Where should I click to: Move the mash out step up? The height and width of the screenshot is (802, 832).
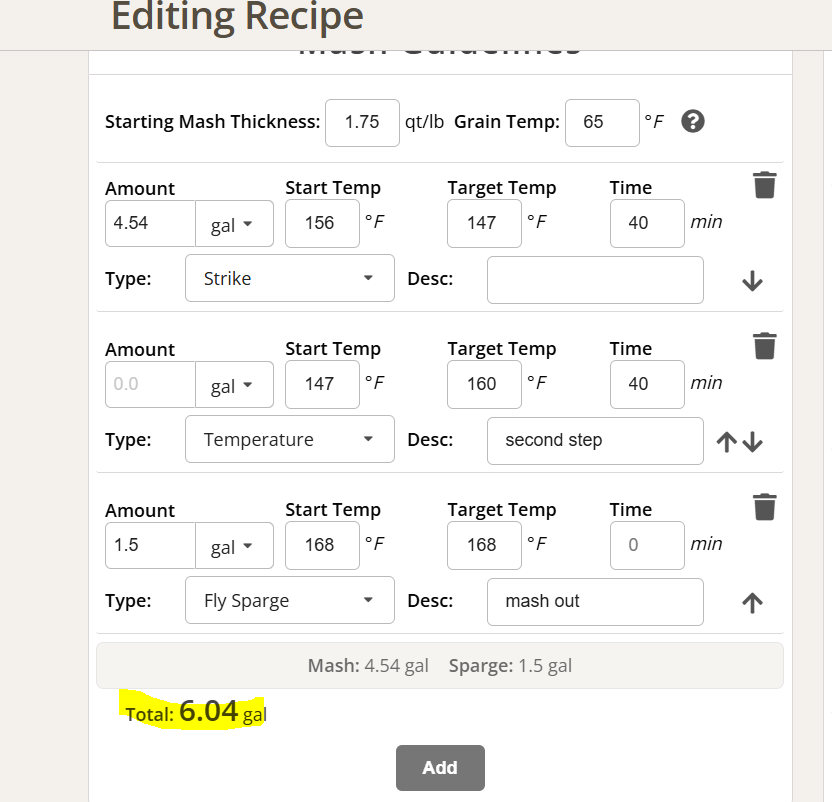tap(753, 602)
